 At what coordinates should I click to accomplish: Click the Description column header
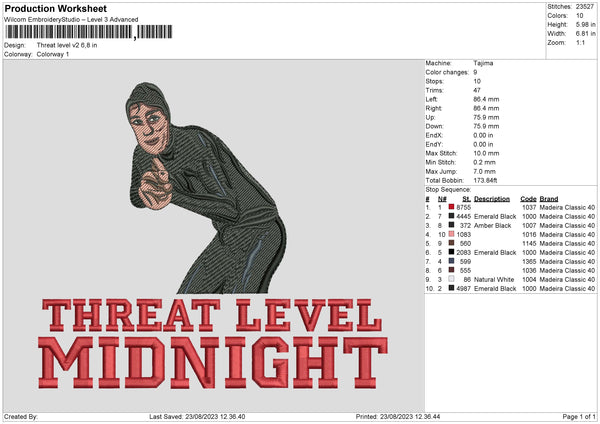pyautogui.click(x=492, y=199)
